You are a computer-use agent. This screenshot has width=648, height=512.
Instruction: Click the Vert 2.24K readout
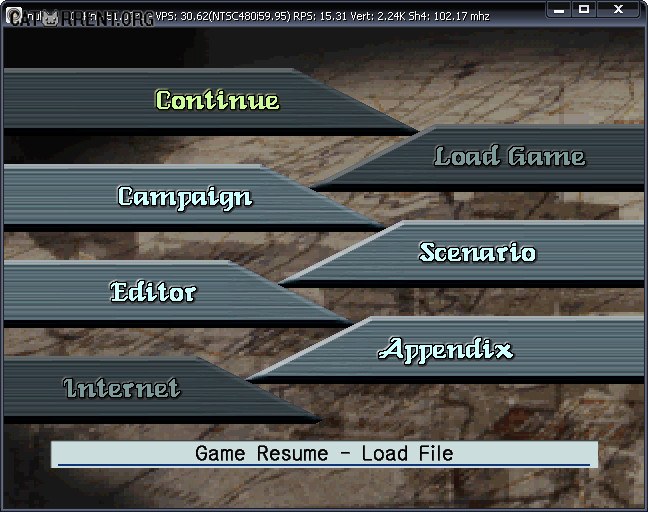[x=378, y=16]
